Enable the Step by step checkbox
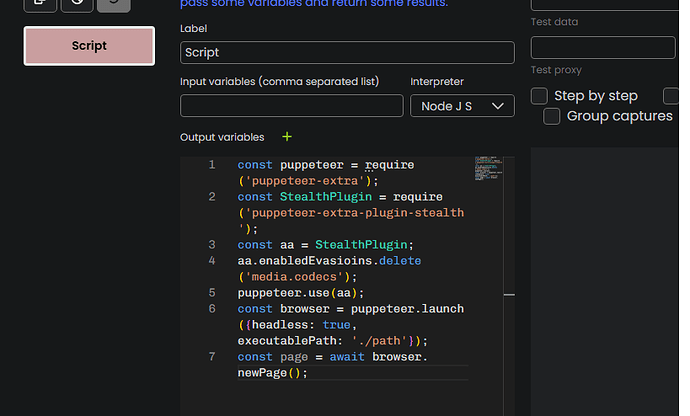This screenshot has height=416, width=690. (x=539, y=96)
